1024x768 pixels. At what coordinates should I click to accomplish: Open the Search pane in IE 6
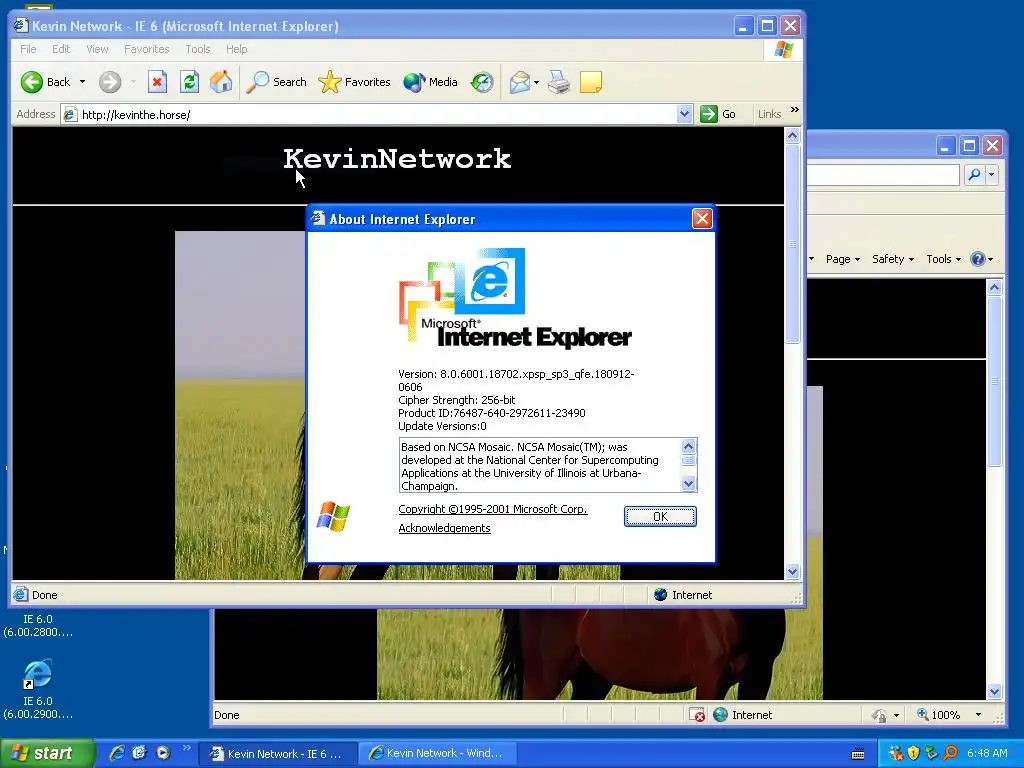(276, 82)
